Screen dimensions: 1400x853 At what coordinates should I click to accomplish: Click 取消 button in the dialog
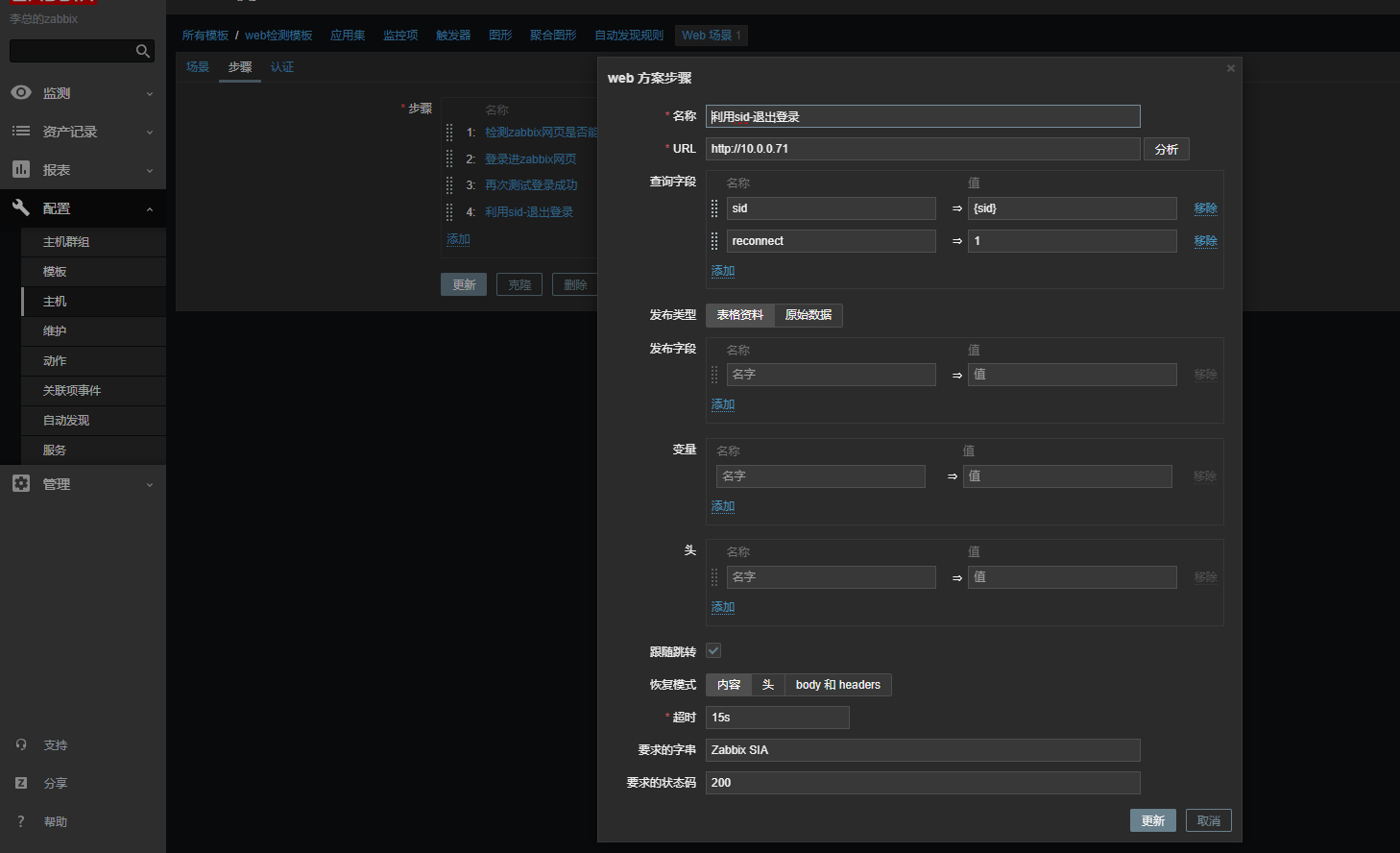point(1209,821)
